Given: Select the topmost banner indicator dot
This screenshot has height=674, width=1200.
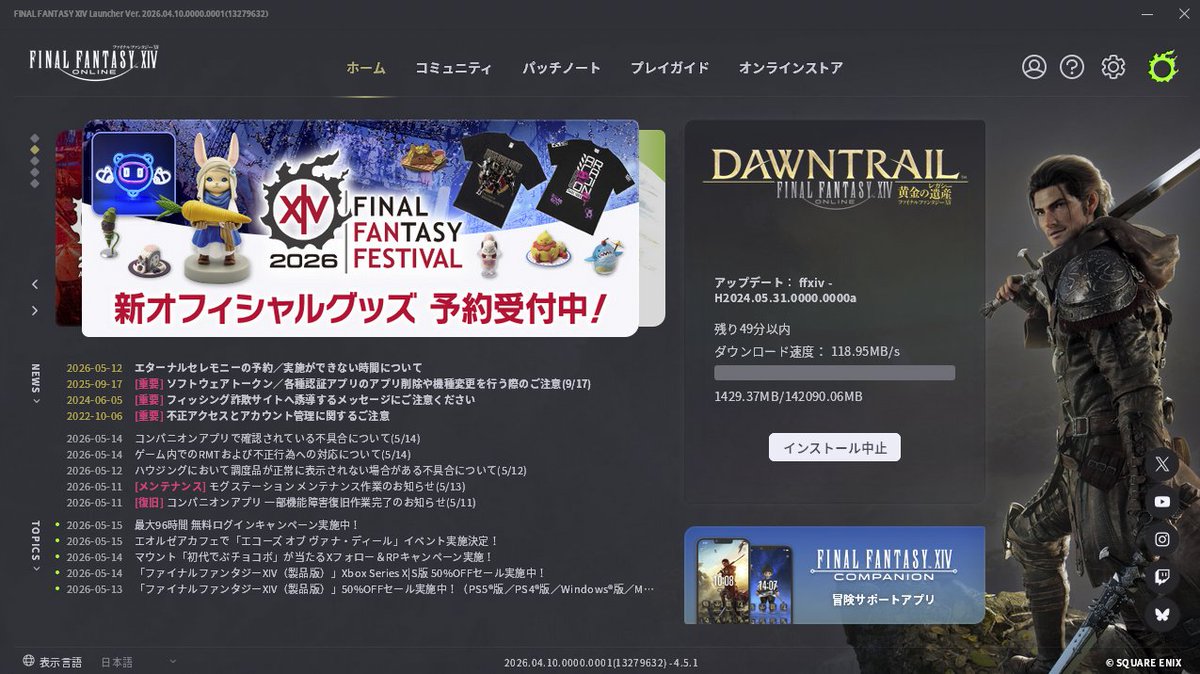Looking at the screenshot, I should (x=35, y=138).
